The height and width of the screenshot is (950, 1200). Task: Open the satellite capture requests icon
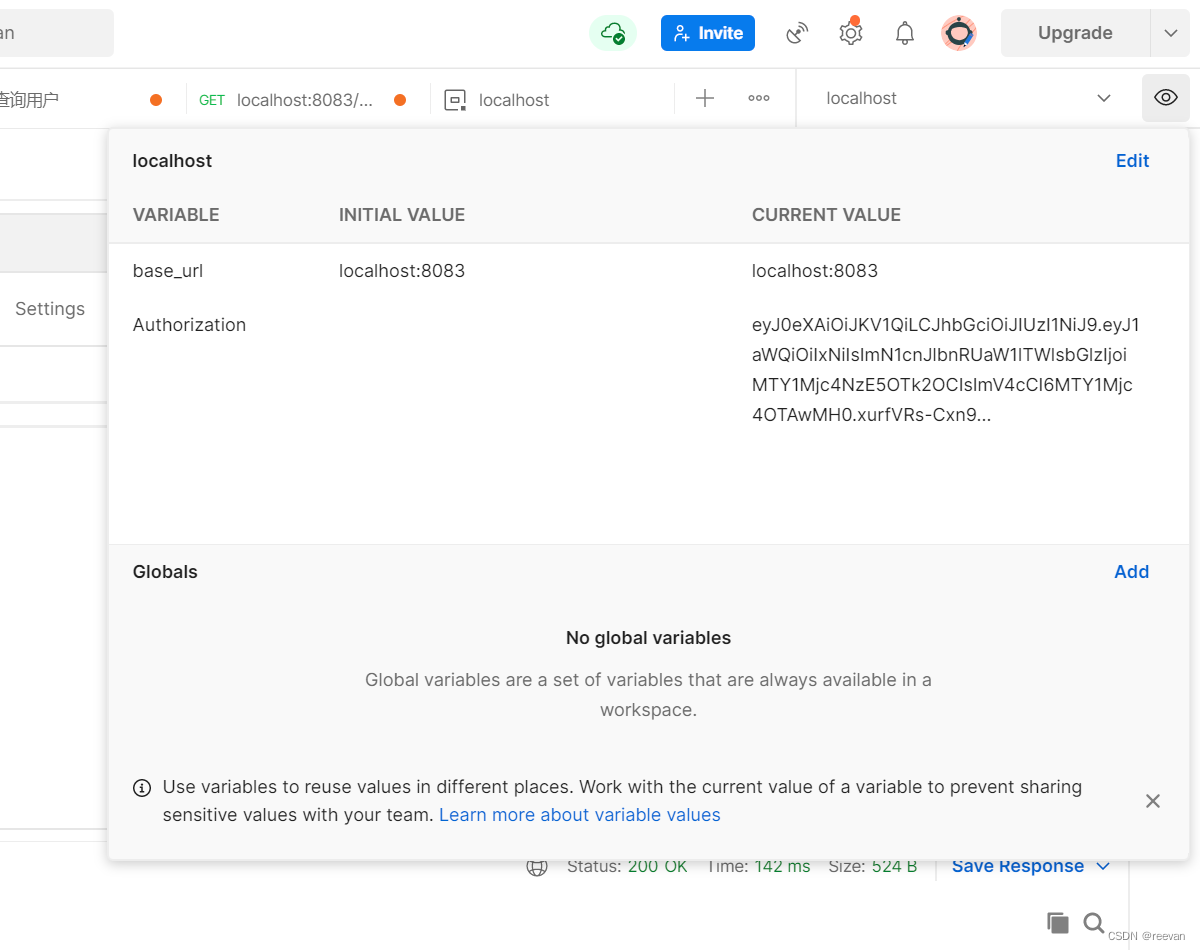797,33
